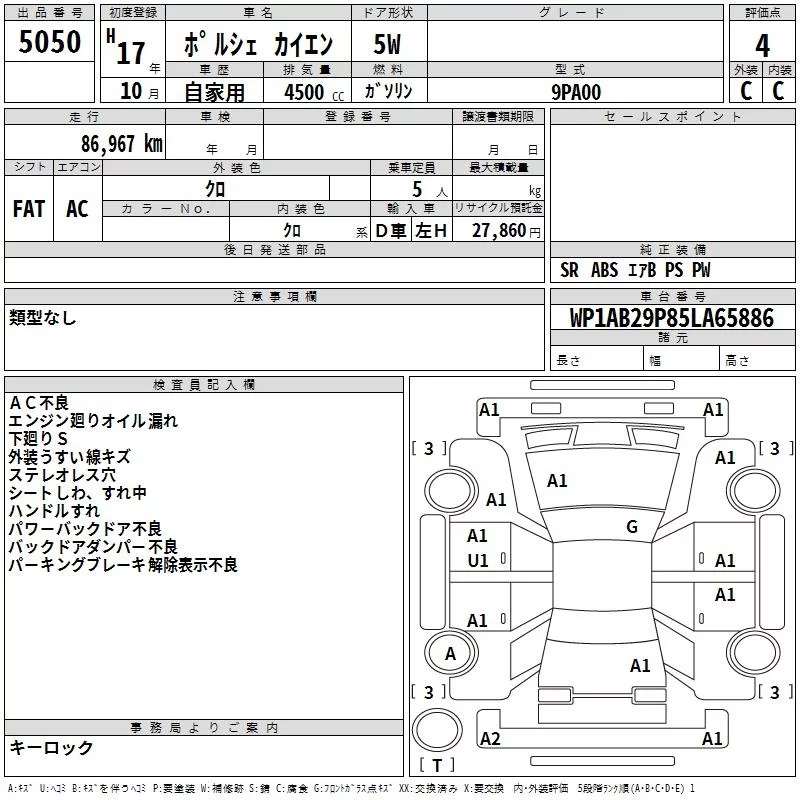Select the note シートしわ、すれ中

(x=78, y=492)
